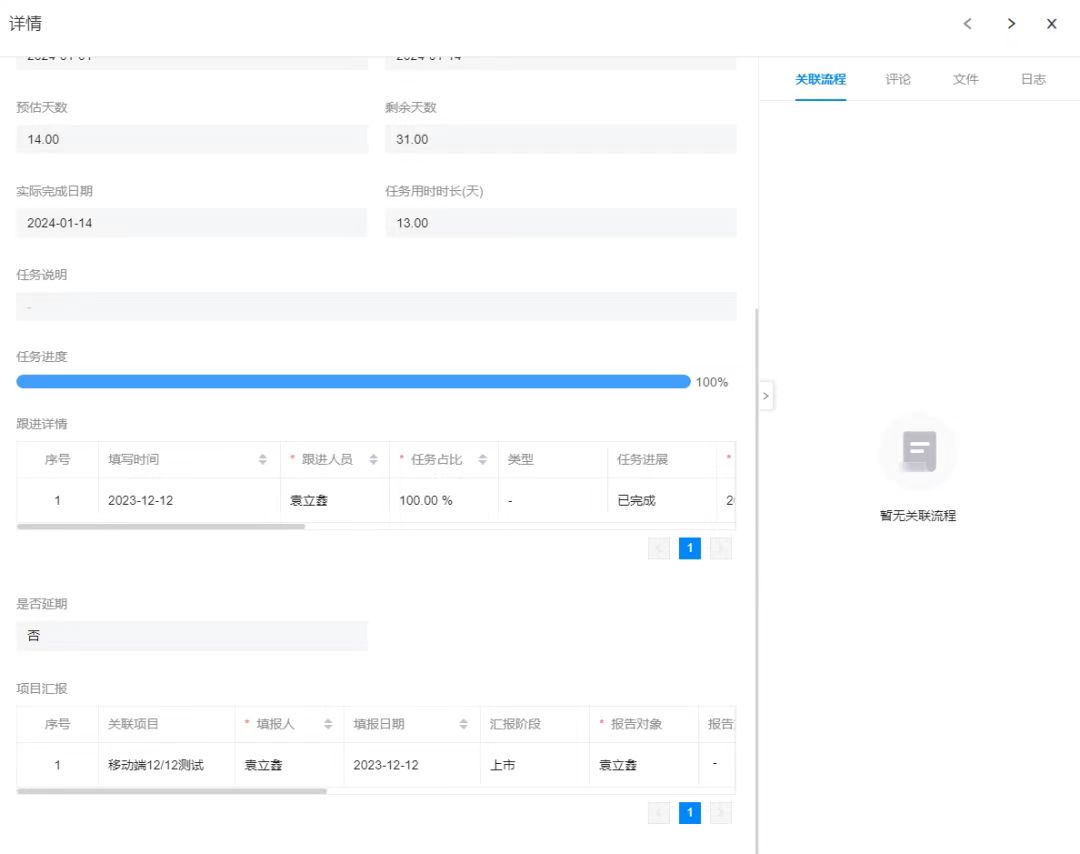
Task: Close the 详情 panel
Action: [1052, 24]
